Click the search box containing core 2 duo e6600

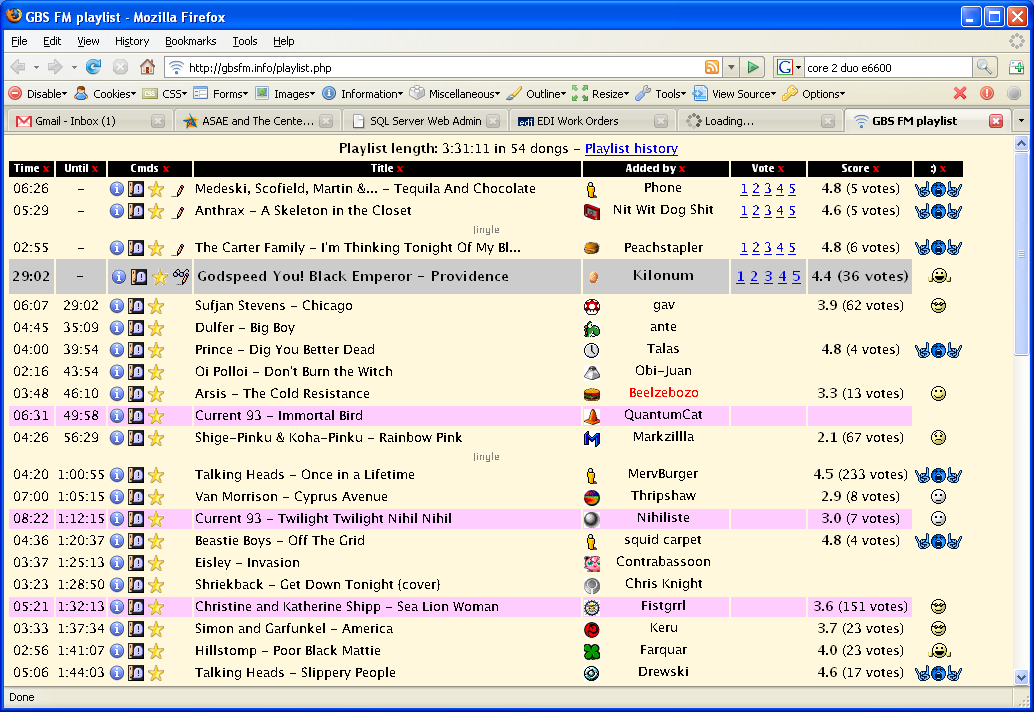(x=887, y=67)
